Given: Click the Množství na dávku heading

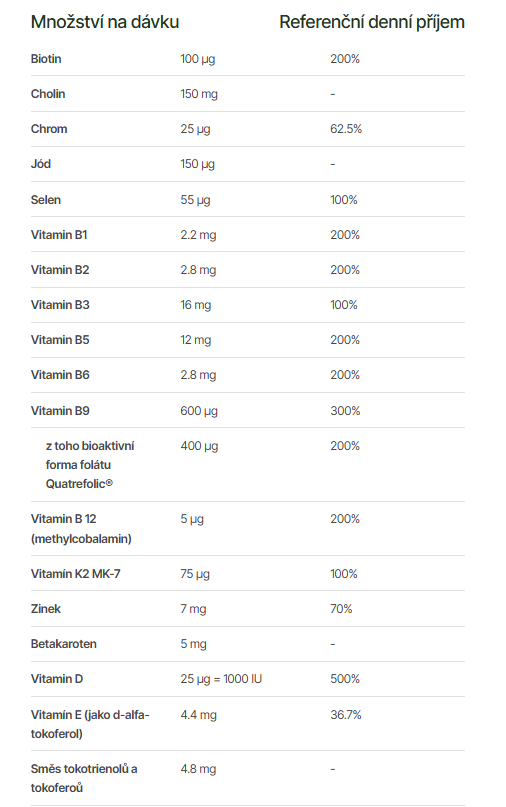Looking at the screenshot, I should tap(105, 22).
